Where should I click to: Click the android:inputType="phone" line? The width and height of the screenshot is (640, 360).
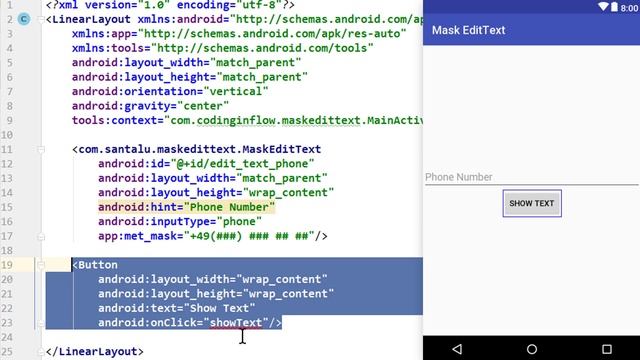click(x=180, y=221)
